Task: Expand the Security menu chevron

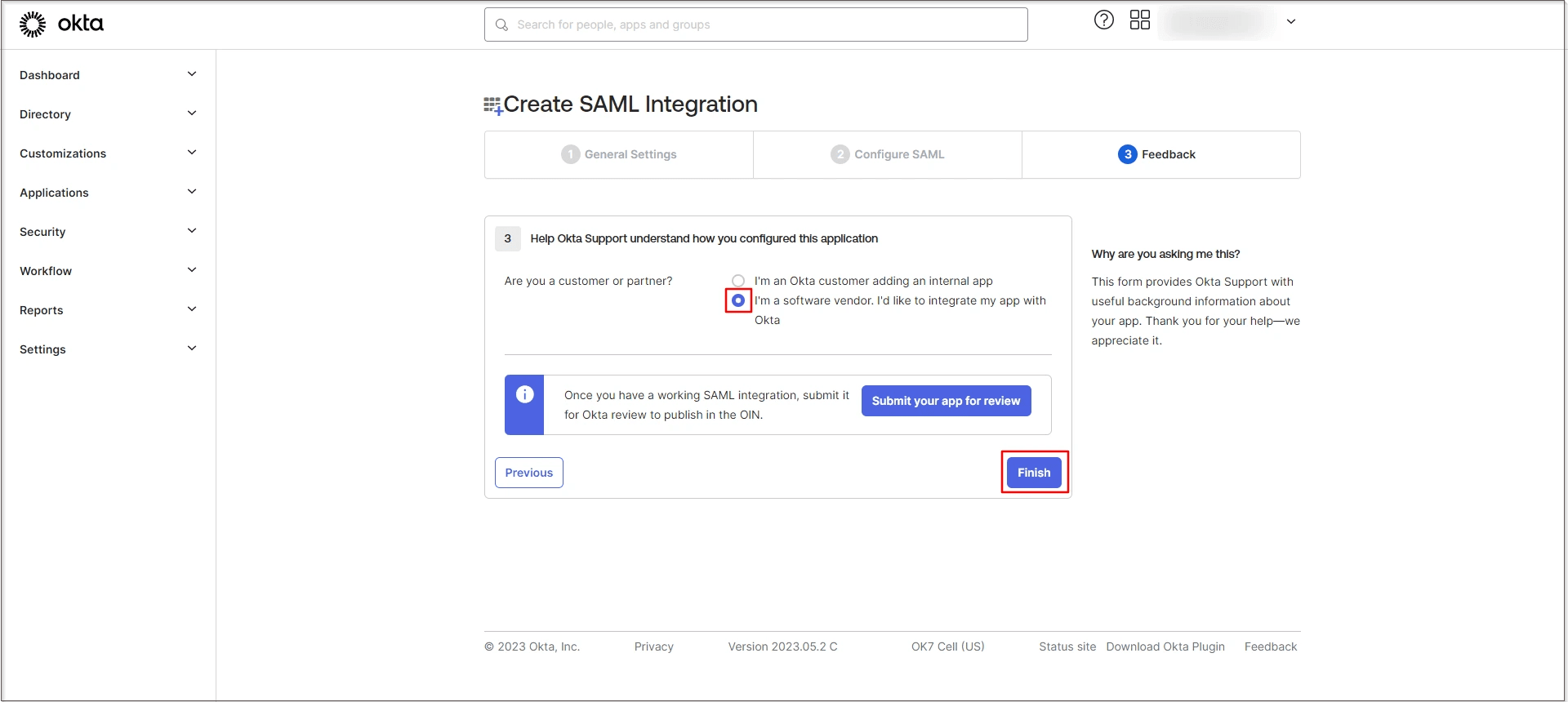Action: [192, 231]
